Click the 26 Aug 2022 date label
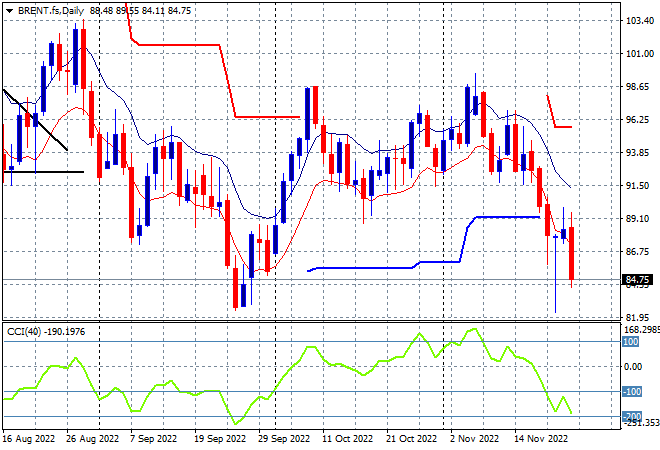This screenshot has width=660, height=450. (93, 439)
